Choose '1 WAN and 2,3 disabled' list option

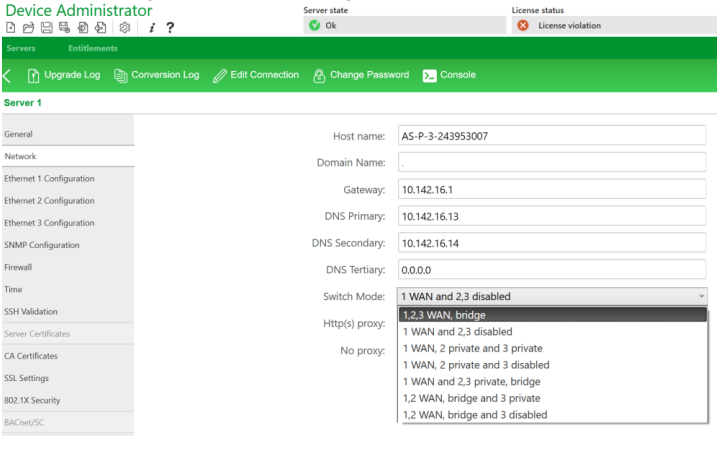tap(553, 331)
